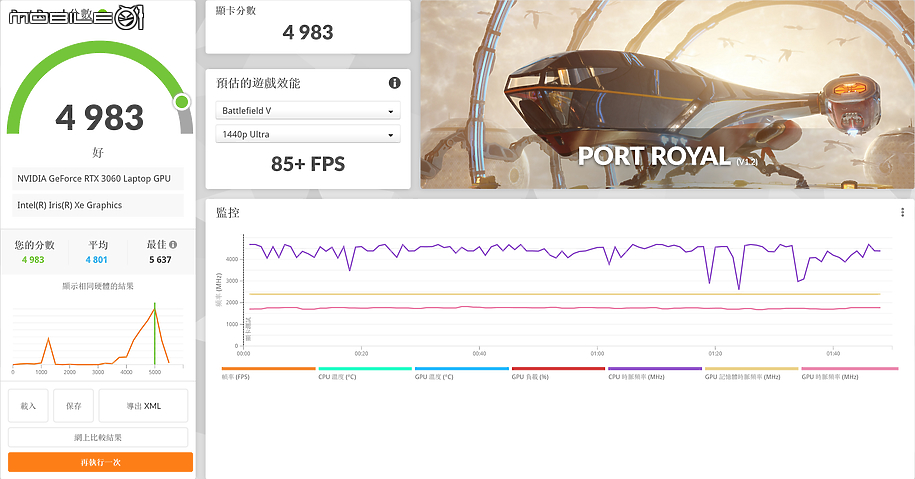Open the three-dot menu in 監控 panel

click(x=902, y=212)
